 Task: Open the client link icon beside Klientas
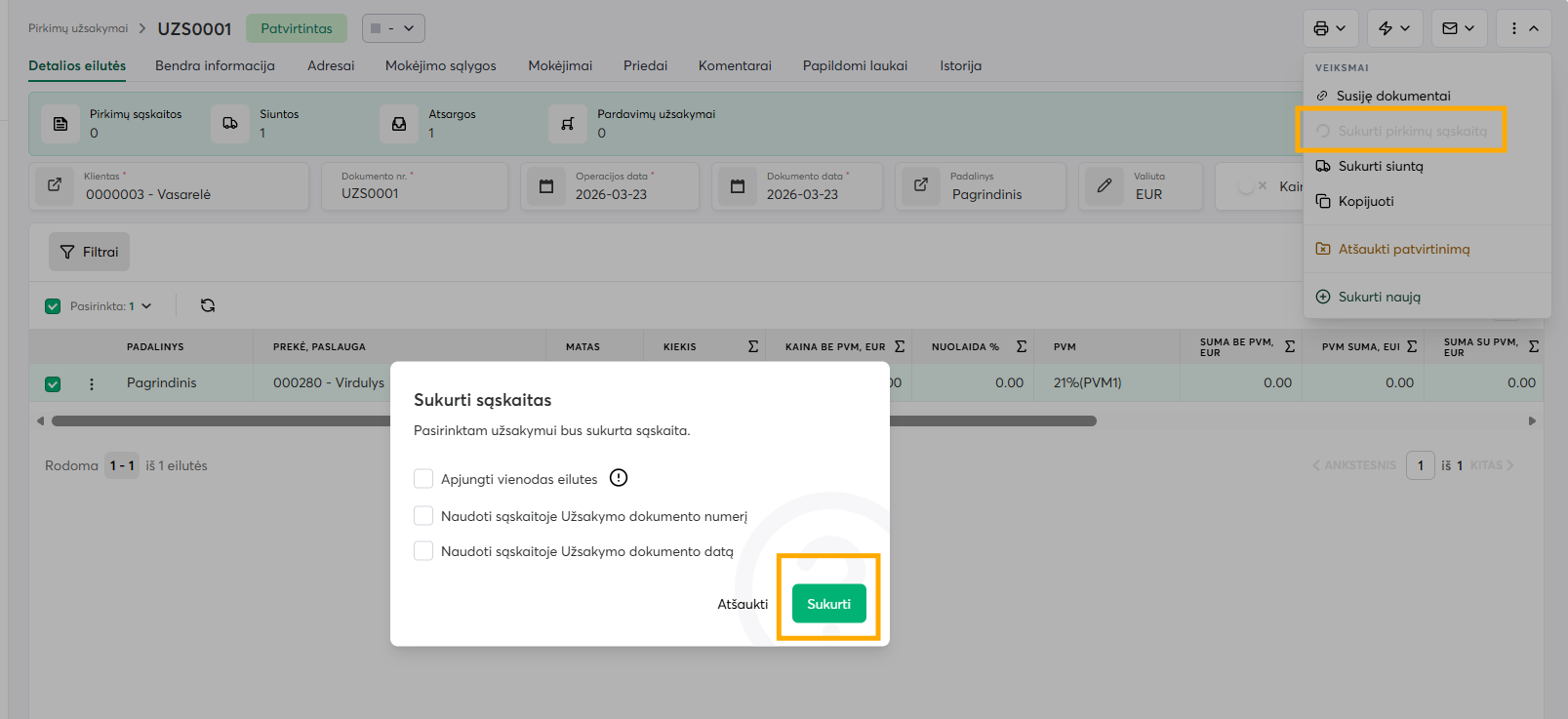point(56,185)
